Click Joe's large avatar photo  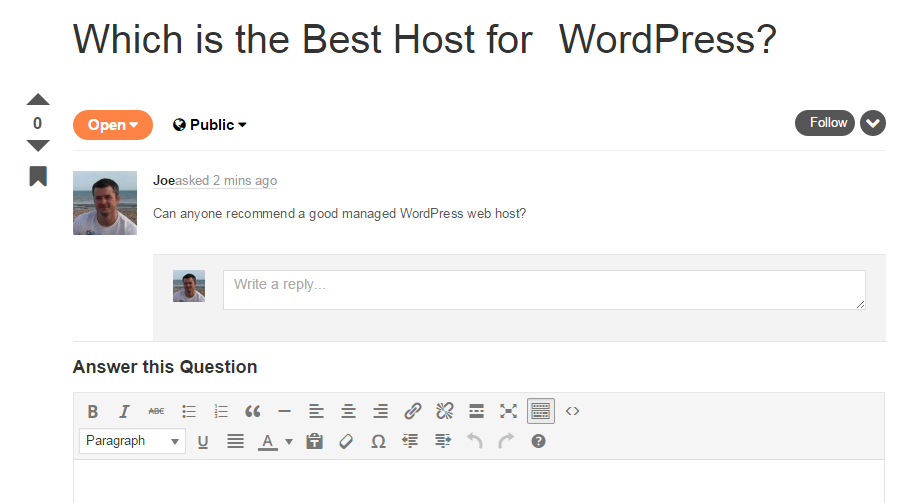pyautogui.click(x=105, y=203)
